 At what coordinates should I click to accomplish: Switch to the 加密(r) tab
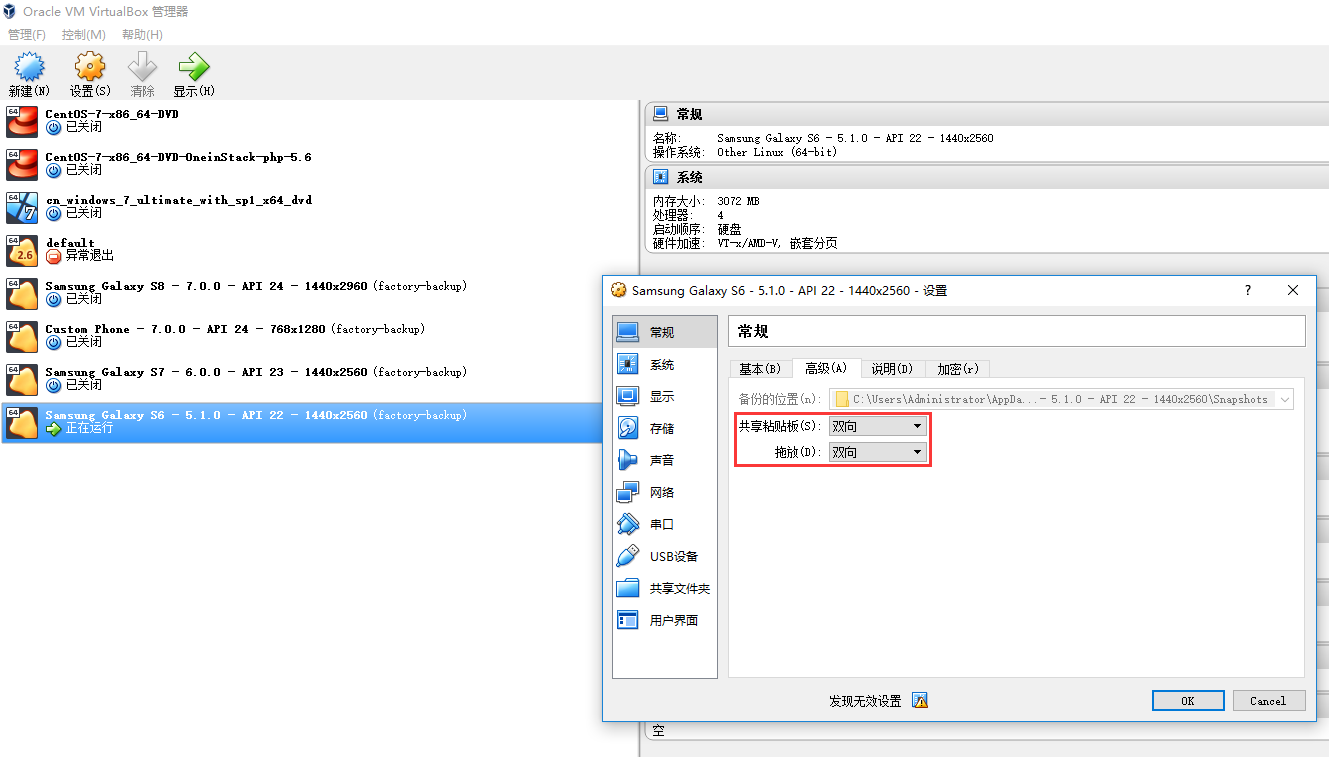click(957, 369)
